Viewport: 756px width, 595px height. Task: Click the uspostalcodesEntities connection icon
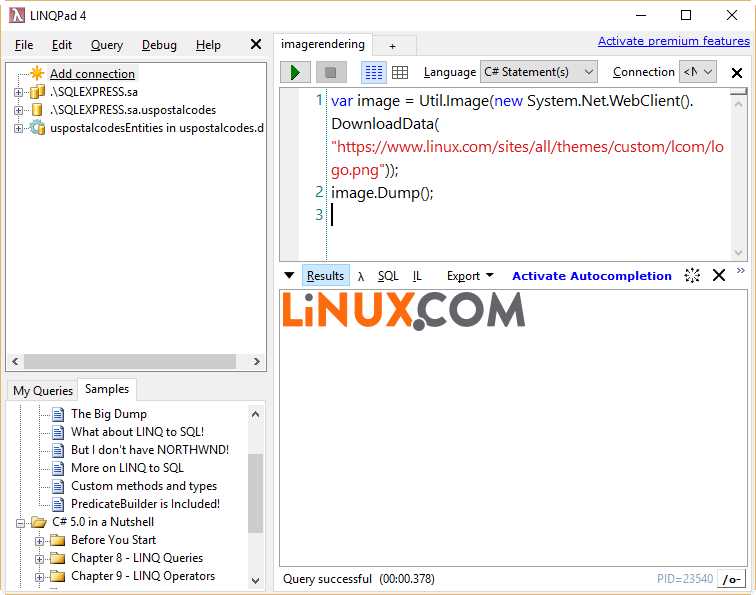click(37, 128)
